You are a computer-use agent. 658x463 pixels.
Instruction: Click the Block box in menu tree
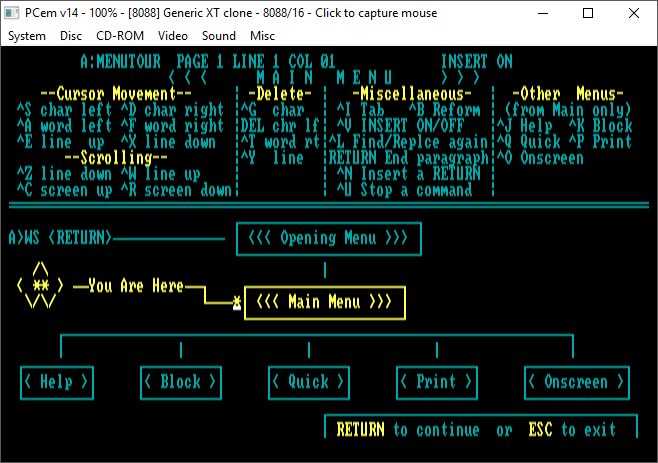click(x=181, y=382)
